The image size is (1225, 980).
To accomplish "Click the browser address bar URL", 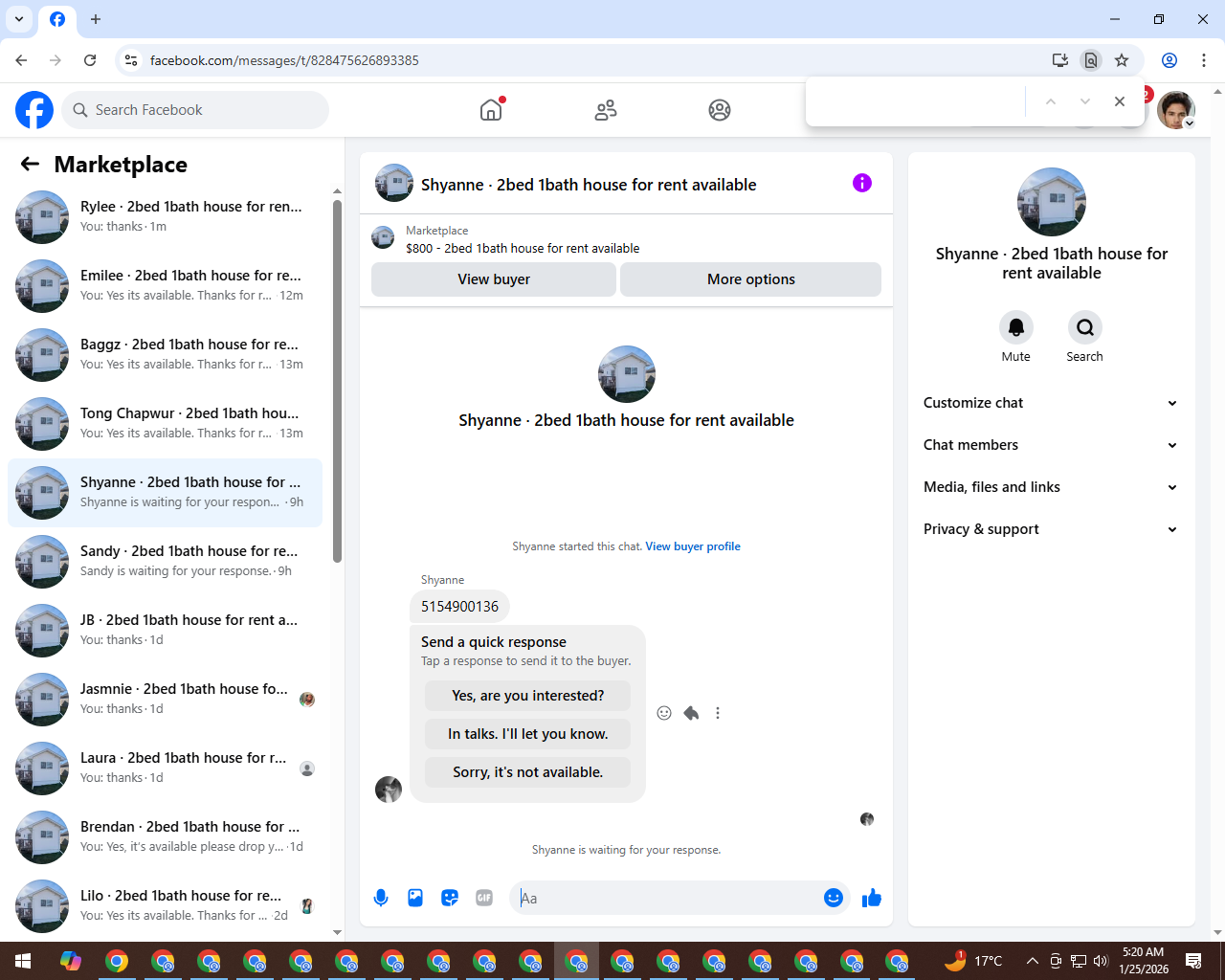I will tap(284, 60).
